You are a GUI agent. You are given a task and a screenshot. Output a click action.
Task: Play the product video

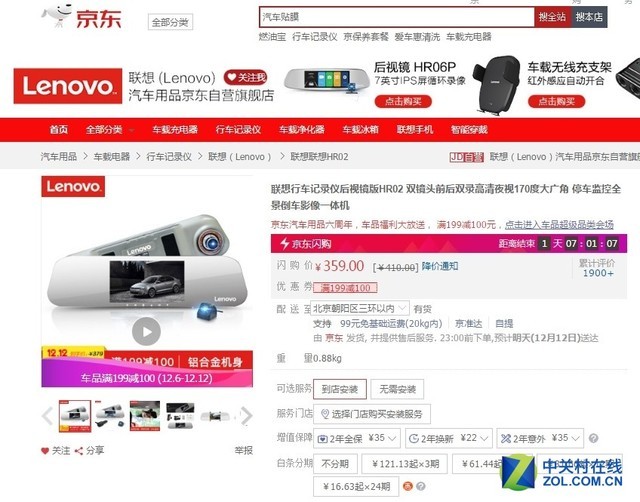146,331
